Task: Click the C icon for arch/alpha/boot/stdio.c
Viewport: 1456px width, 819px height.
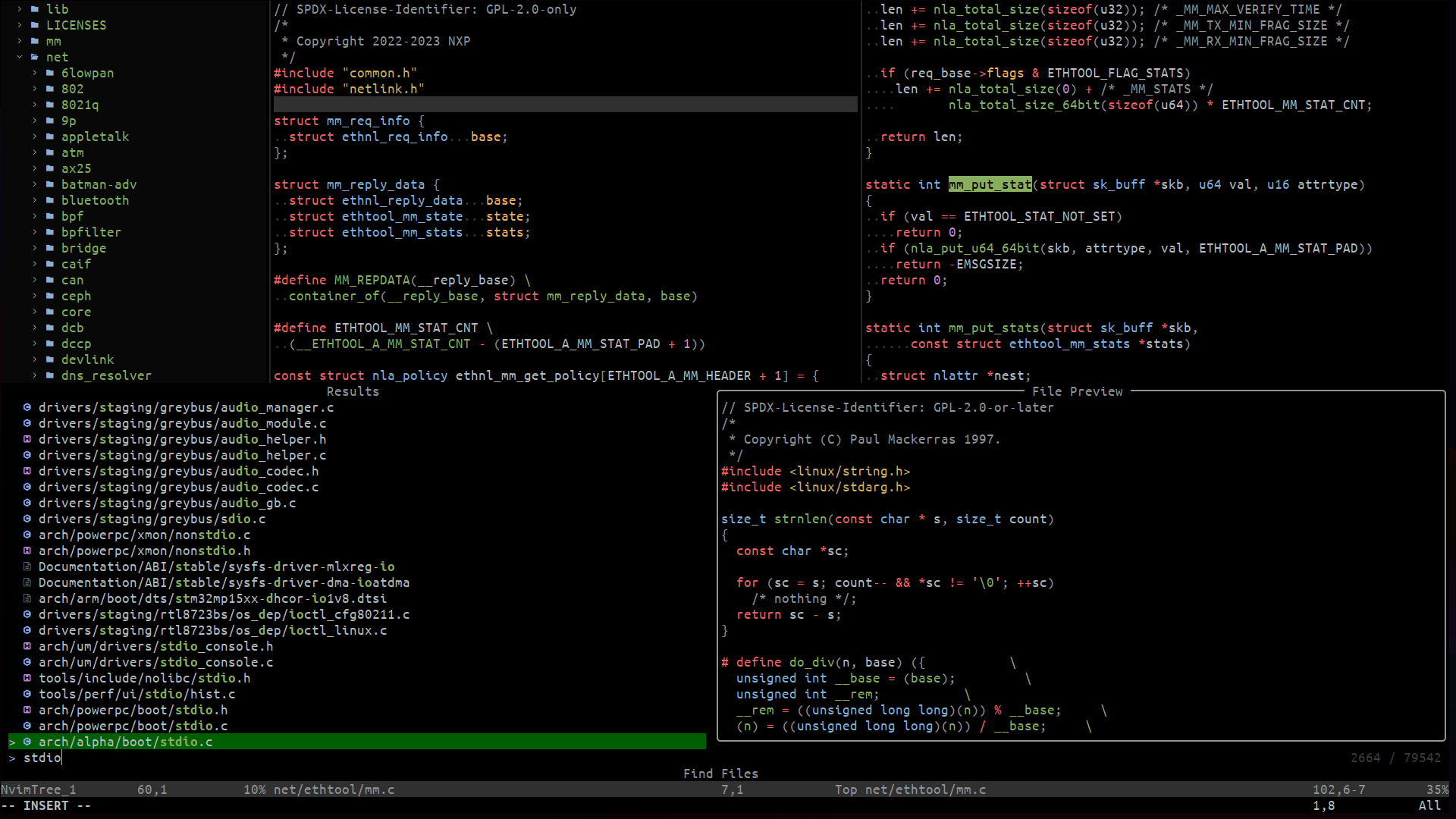Action: 27,742
